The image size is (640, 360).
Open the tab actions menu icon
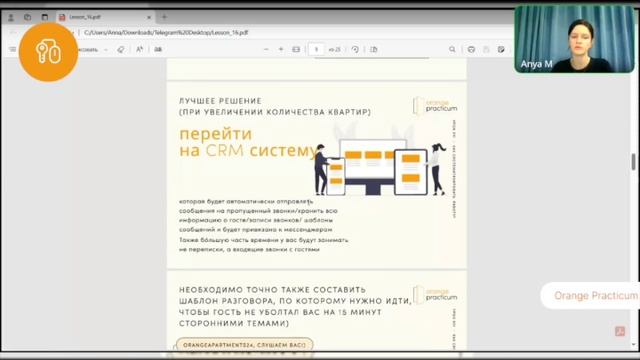pos(45,17)
